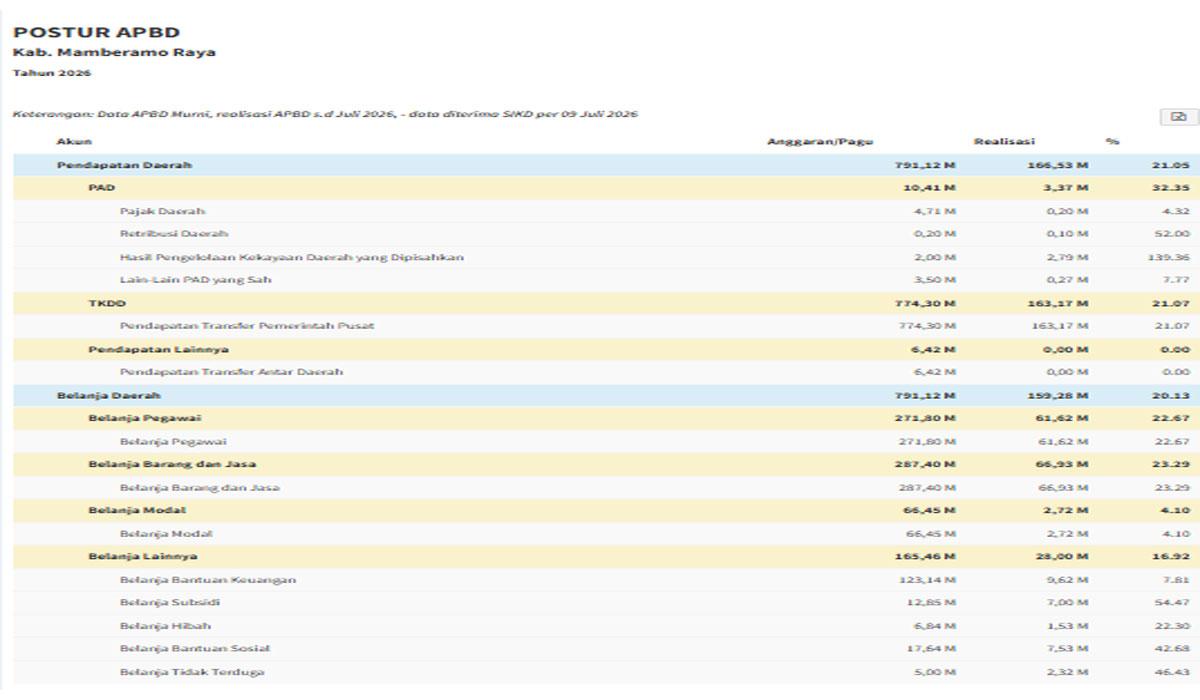Select the PAD group row label
The height and width of the screenshot is (700, 1200).
point(101,188)
